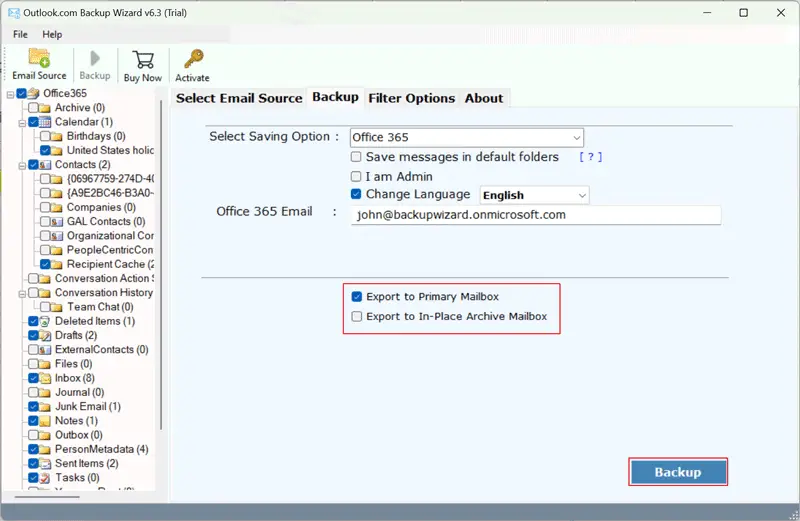
Task: Select United States holidays calendar row
Action: pos(110,150)
